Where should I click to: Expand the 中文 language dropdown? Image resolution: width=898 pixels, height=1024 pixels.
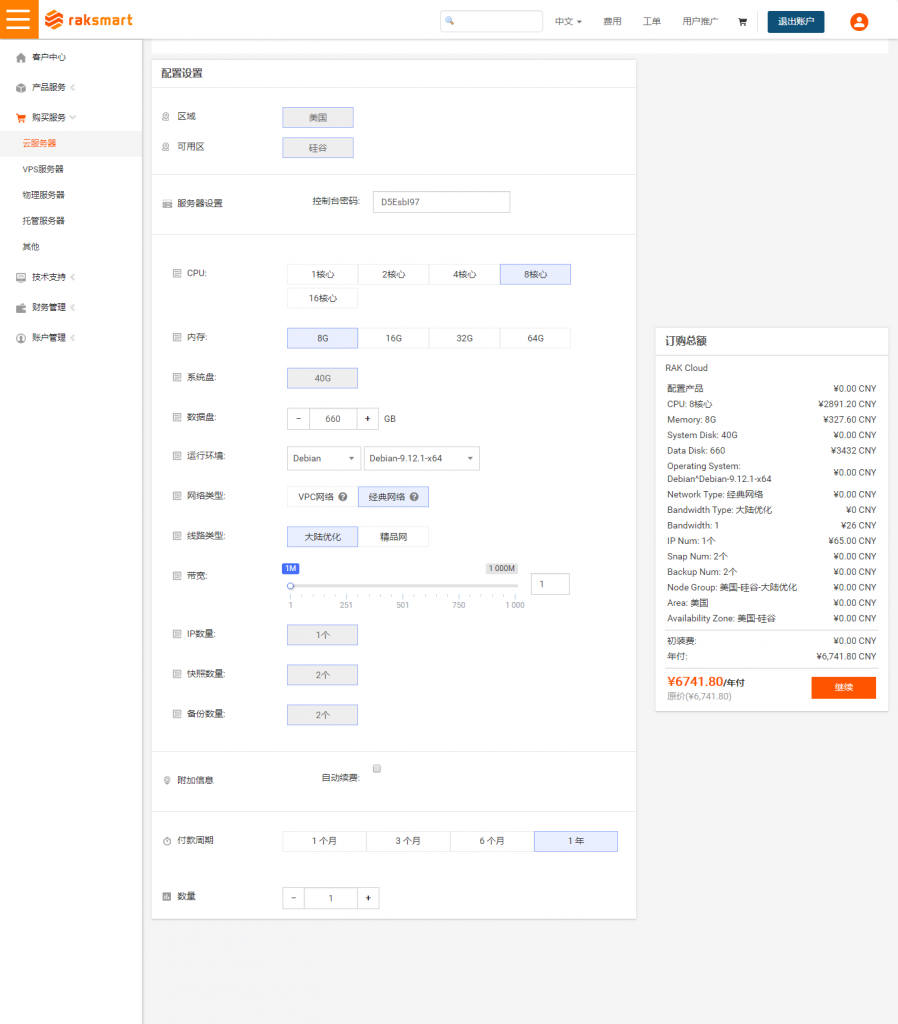pos(568,22)
